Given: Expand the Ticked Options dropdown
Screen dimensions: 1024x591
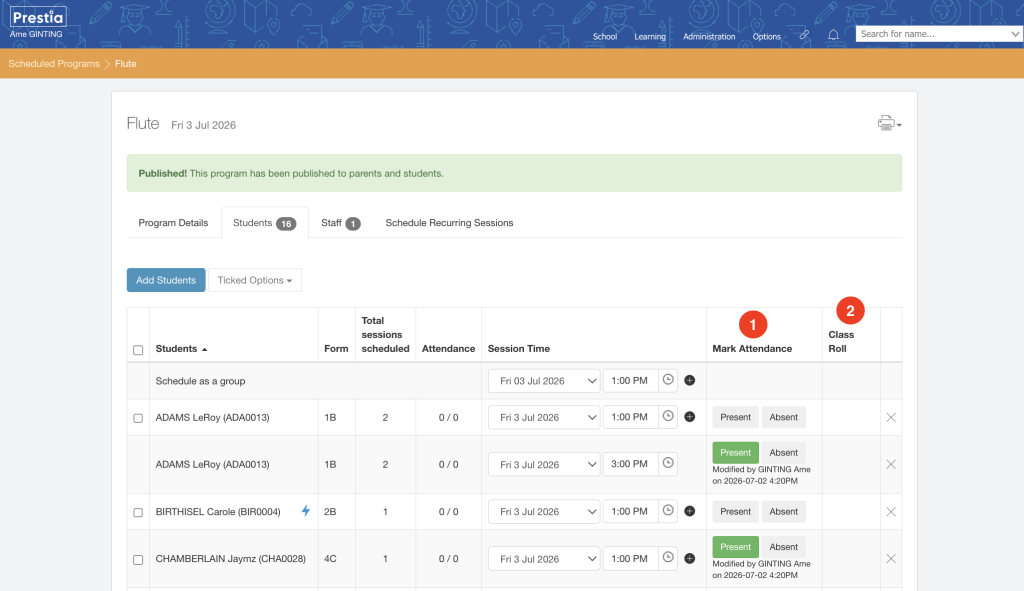Looking at the screenshot, I should click(255, 280).
